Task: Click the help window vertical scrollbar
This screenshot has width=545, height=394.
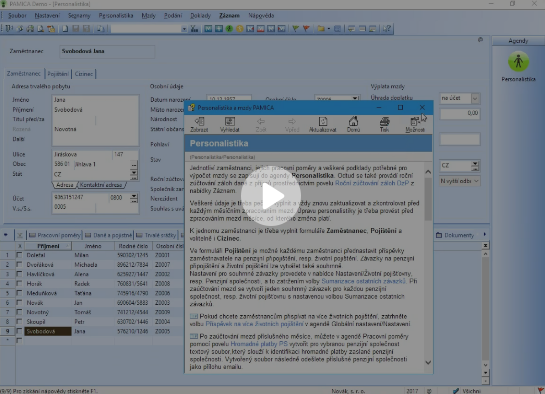Action: [x=428, y=267]
